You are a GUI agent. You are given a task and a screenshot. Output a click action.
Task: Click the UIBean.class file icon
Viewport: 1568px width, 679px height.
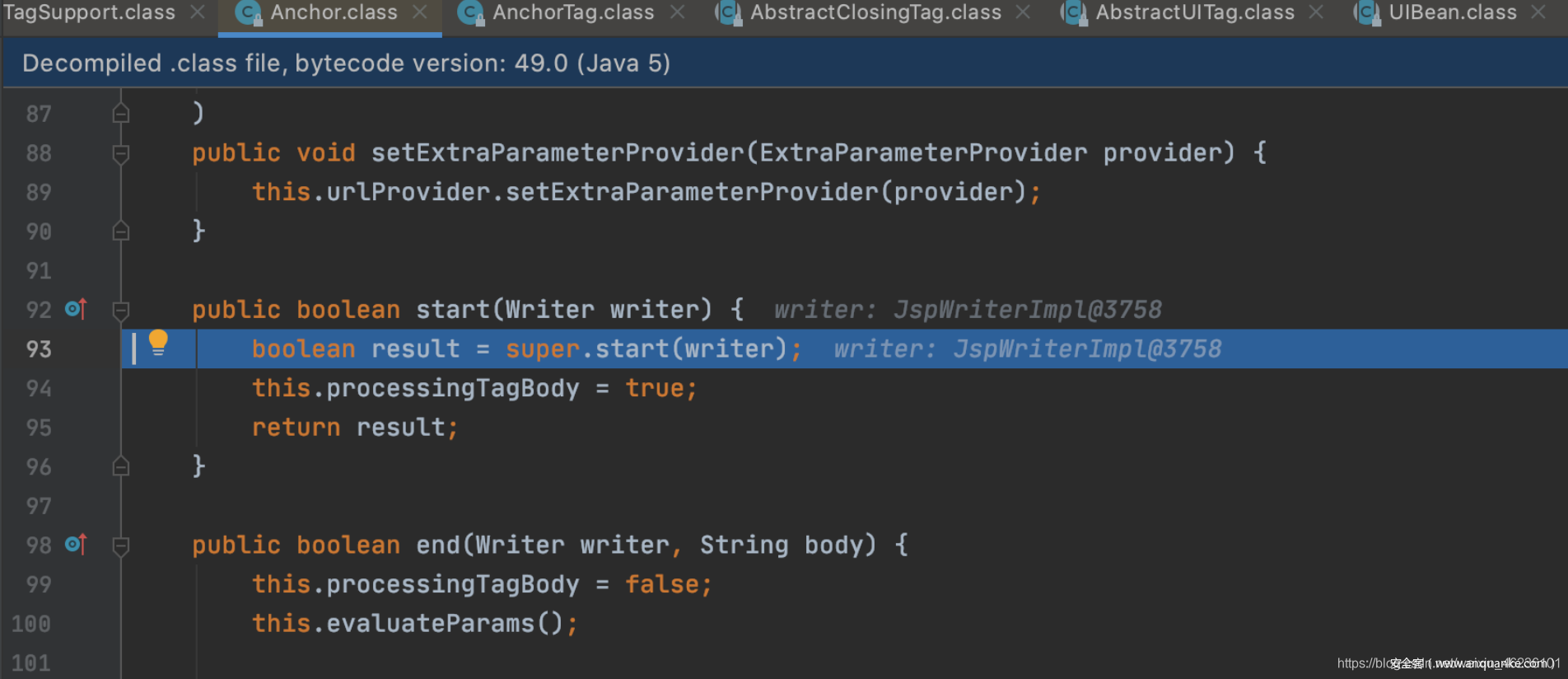[x=1367, y=13]
